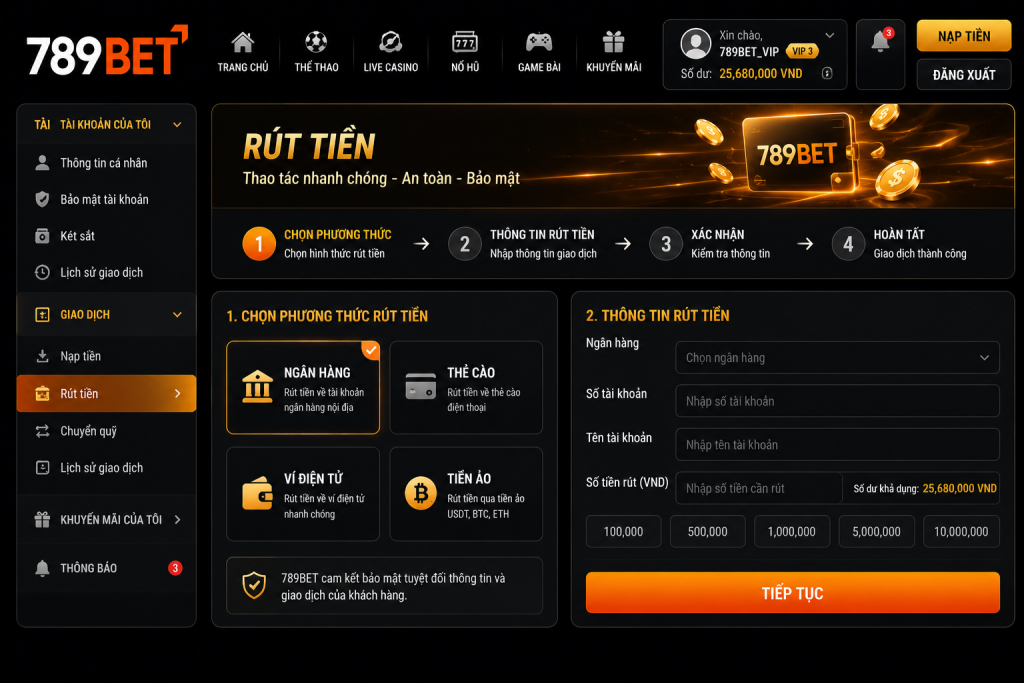Open Thông tin cá nhân menu item
Screen dimensions: 1024x683
point(106,163)
